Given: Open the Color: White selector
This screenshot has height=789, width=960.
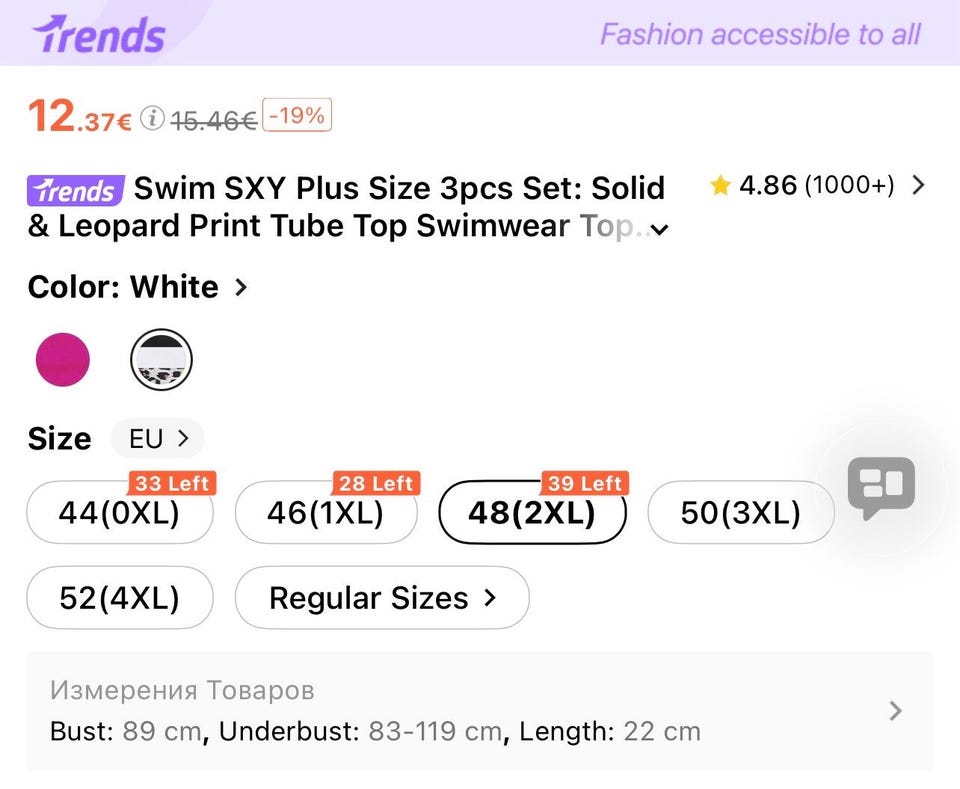Looking at the screenshot, I should (x=138, y=287).
